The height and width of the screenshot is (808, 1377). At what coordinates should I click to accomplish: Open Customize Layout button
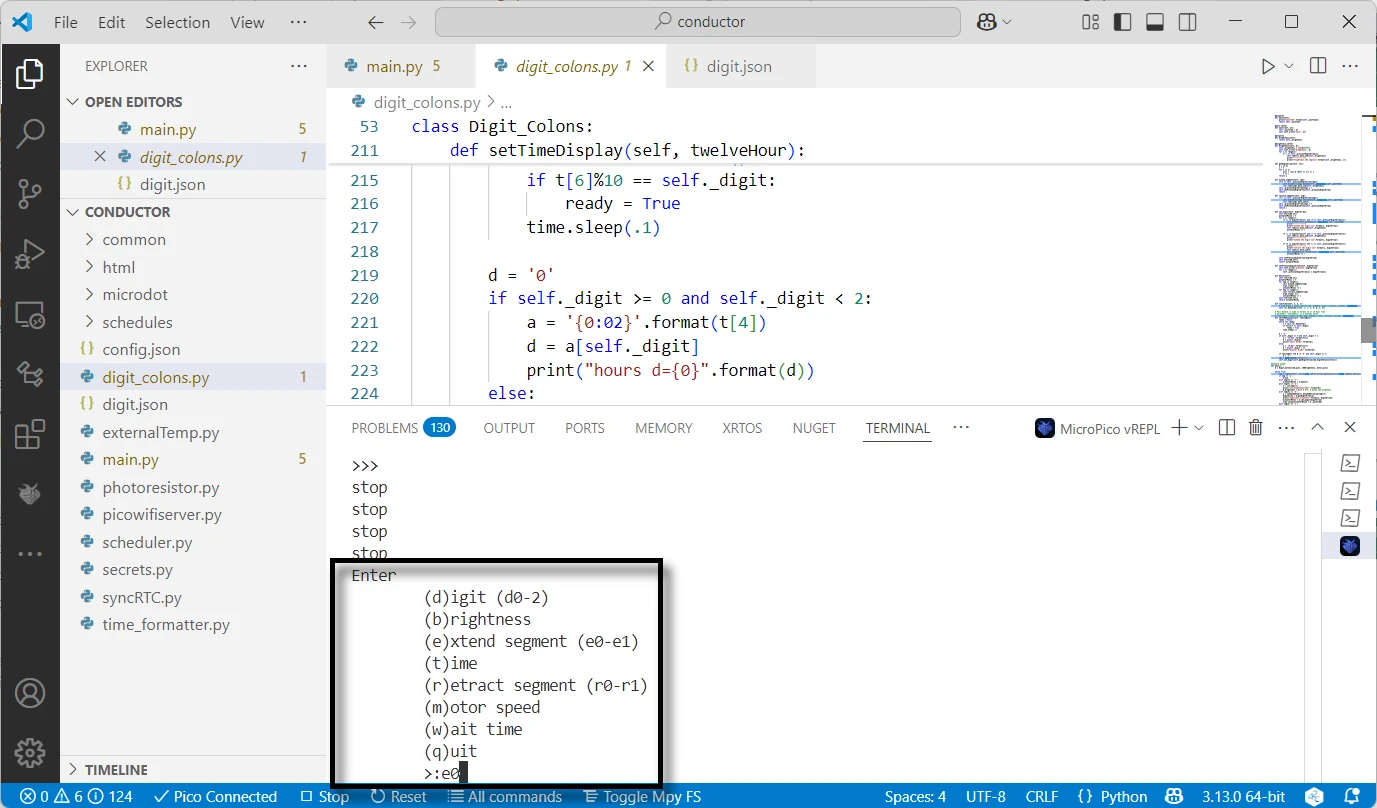pyautogui.click(x=1091, y=22)
